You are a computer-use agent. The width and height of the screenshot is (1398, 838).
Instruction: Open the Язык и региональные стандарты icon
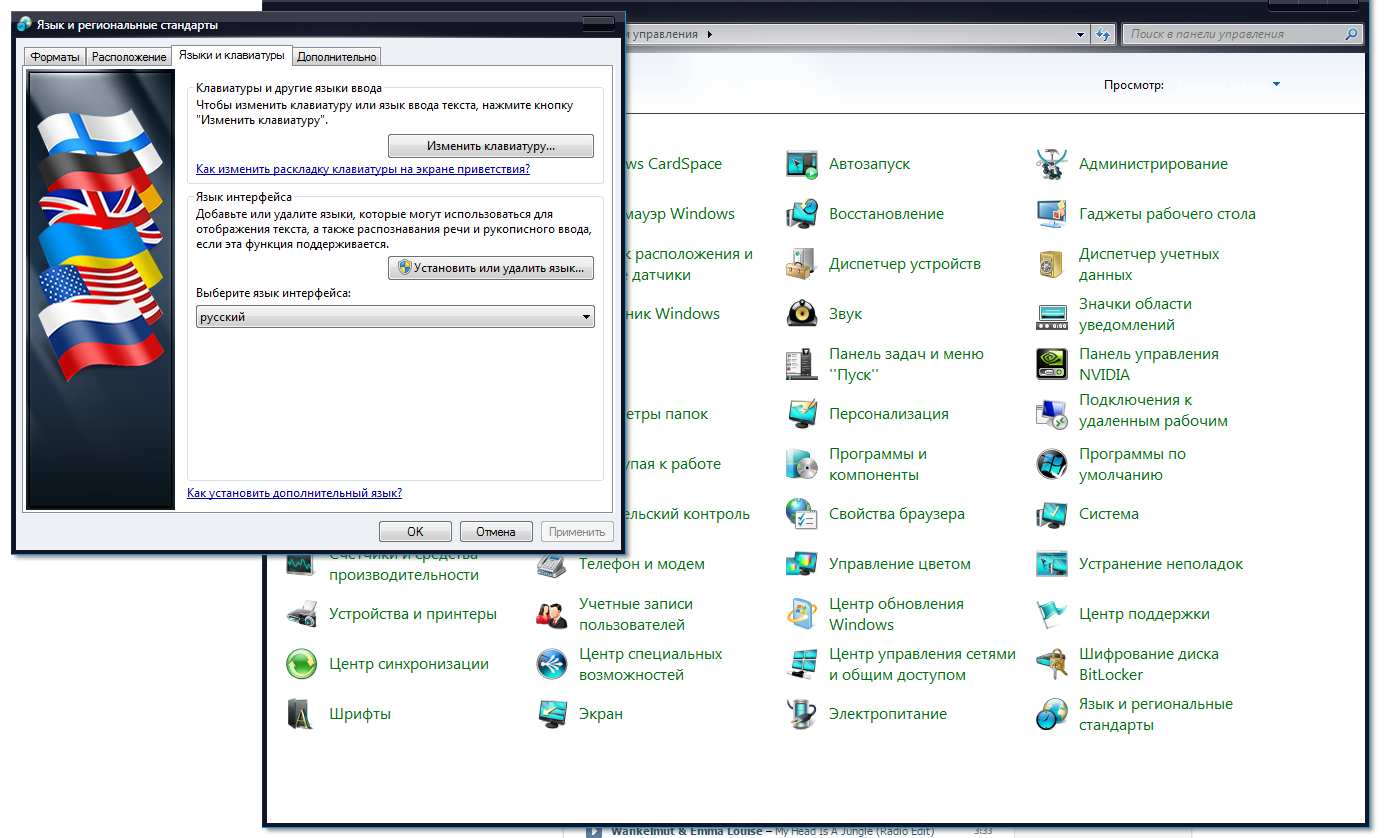click(1052, 714)
